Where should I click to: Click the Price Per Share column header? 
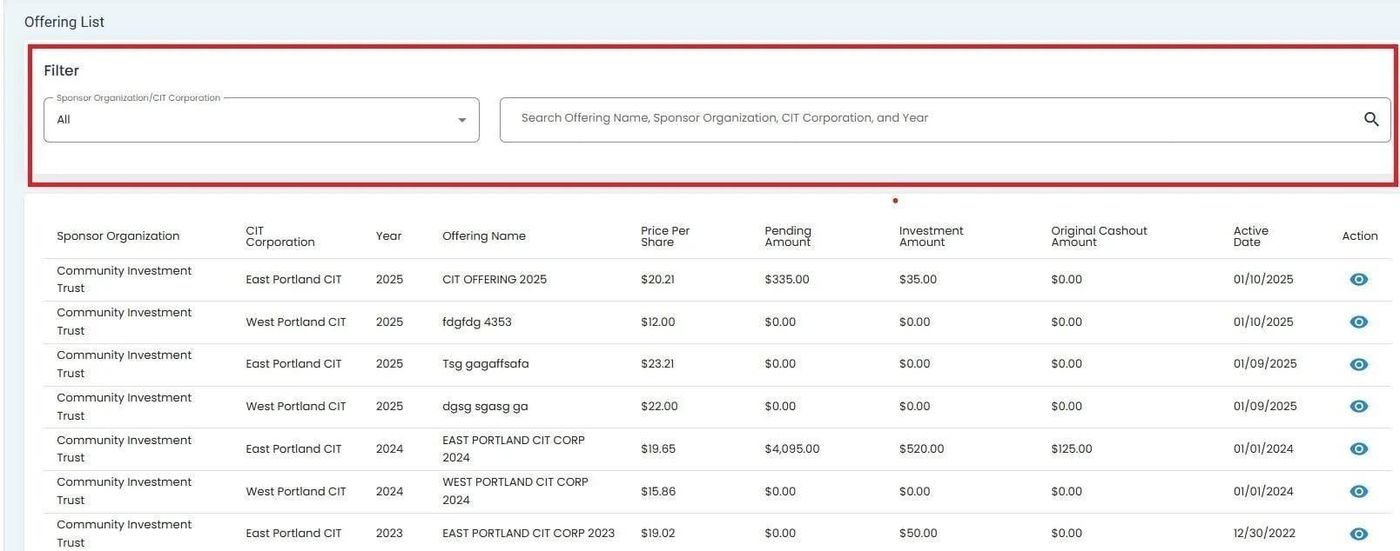pos(665,236)
